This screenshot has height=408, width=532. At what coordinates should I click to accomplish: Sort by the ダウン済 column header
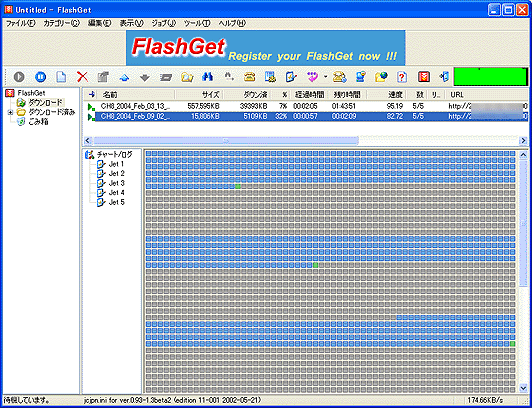tap(247, 94)
